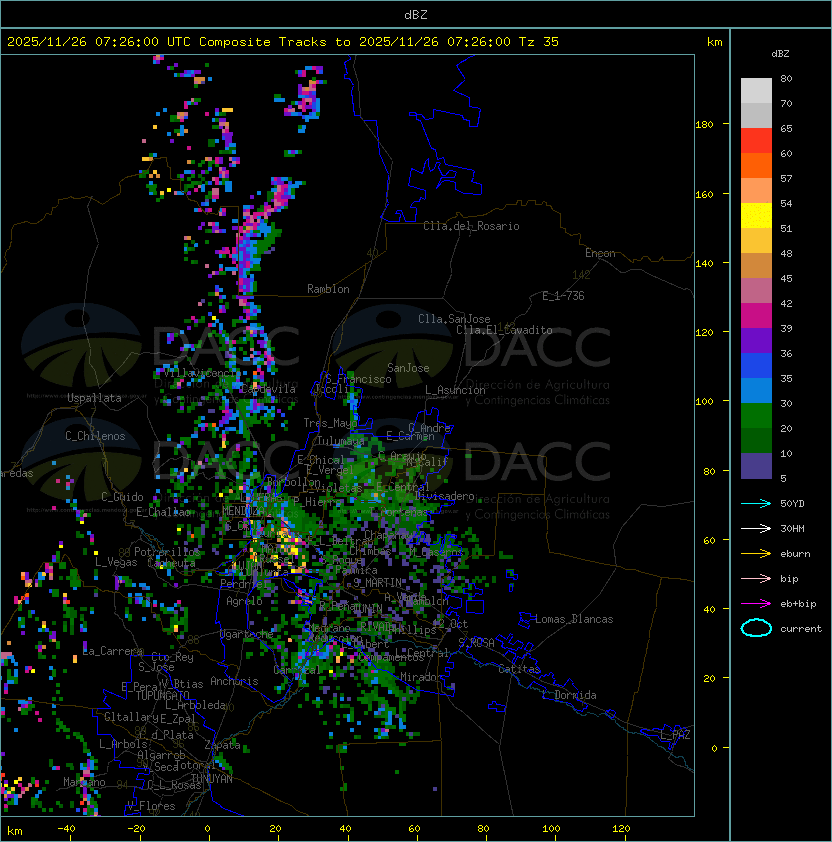Pick the light gray 70-80 dBZ swatch
The image size is (832, 842).
point(756,91)
